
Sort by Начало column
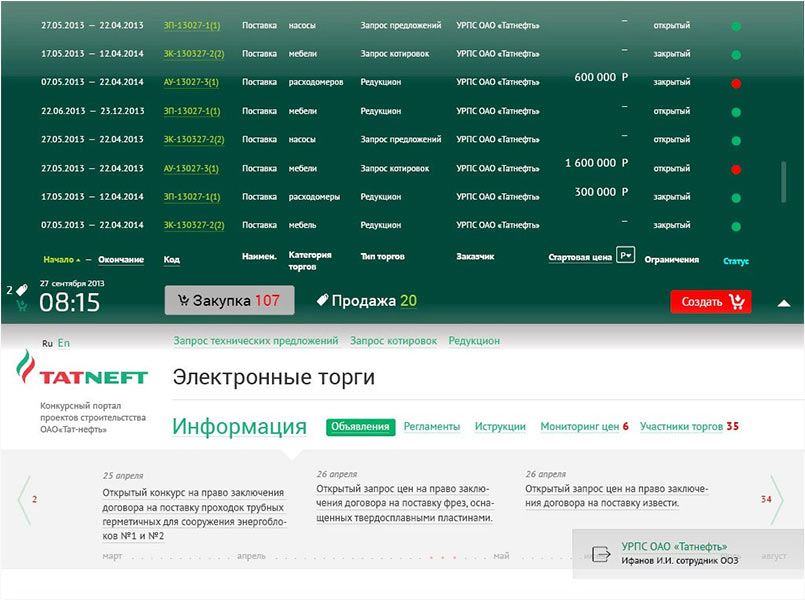coord(61,260)
